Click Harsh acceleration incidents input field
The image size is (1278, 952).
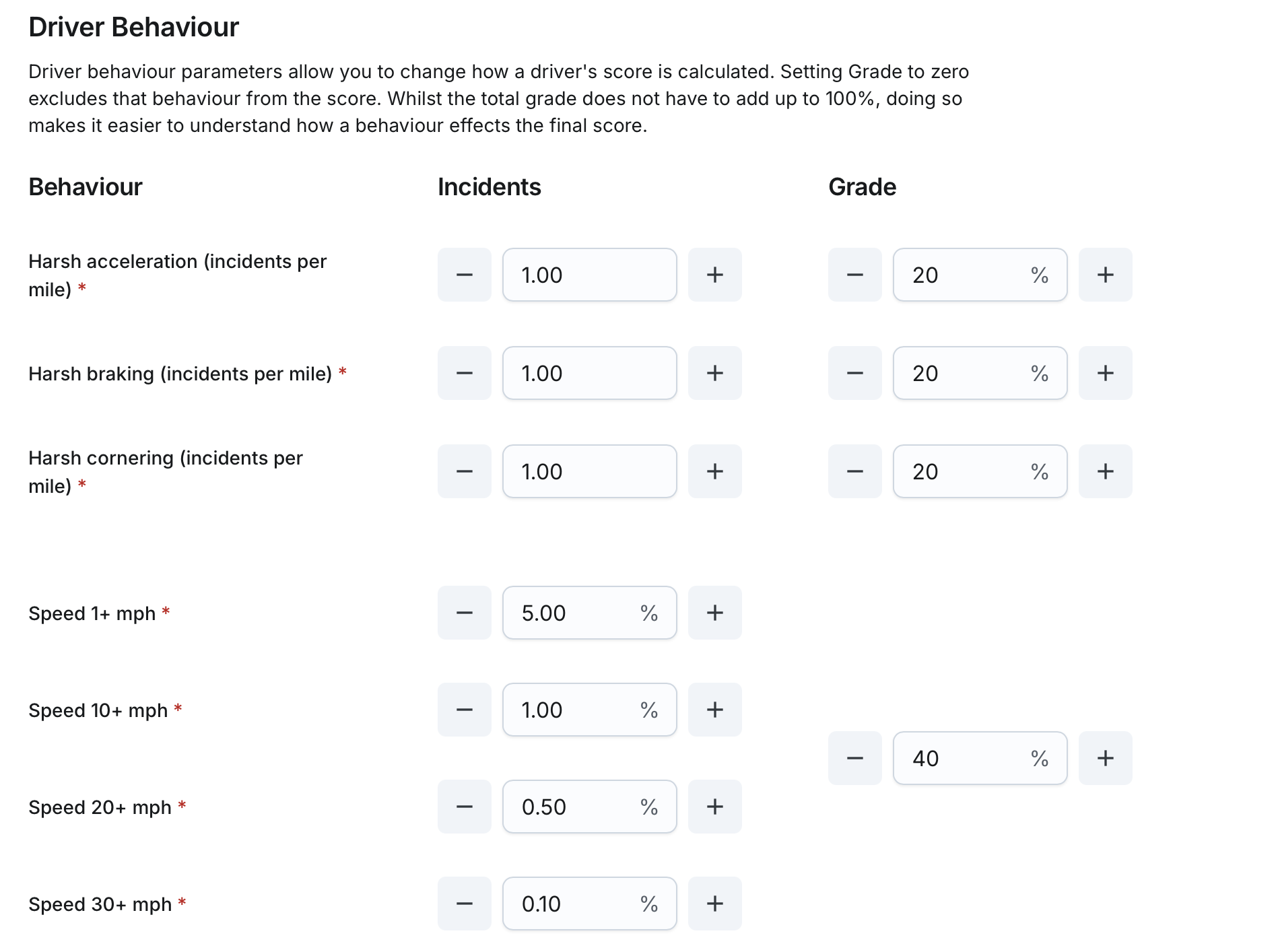pyautogui.click(x=589, y=275)
